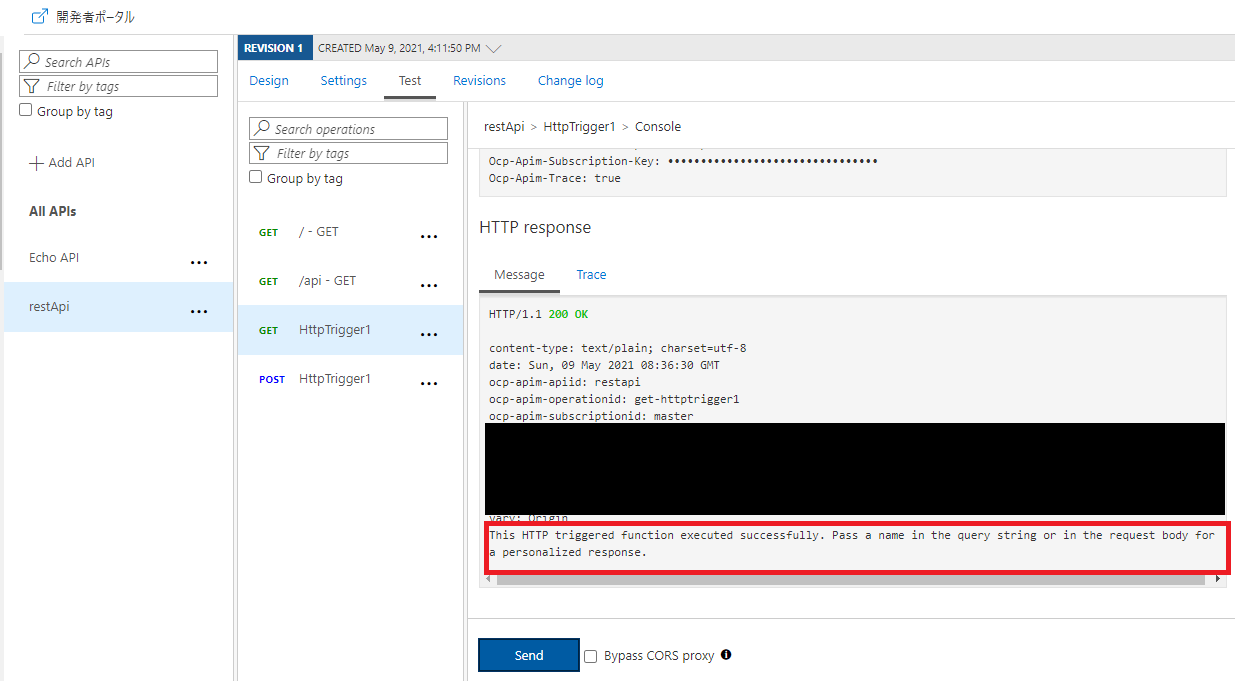1235x681 pixels.
Task: Open ellipsis menu for POST HttpTrigger1
Action: tap(429, 383)
